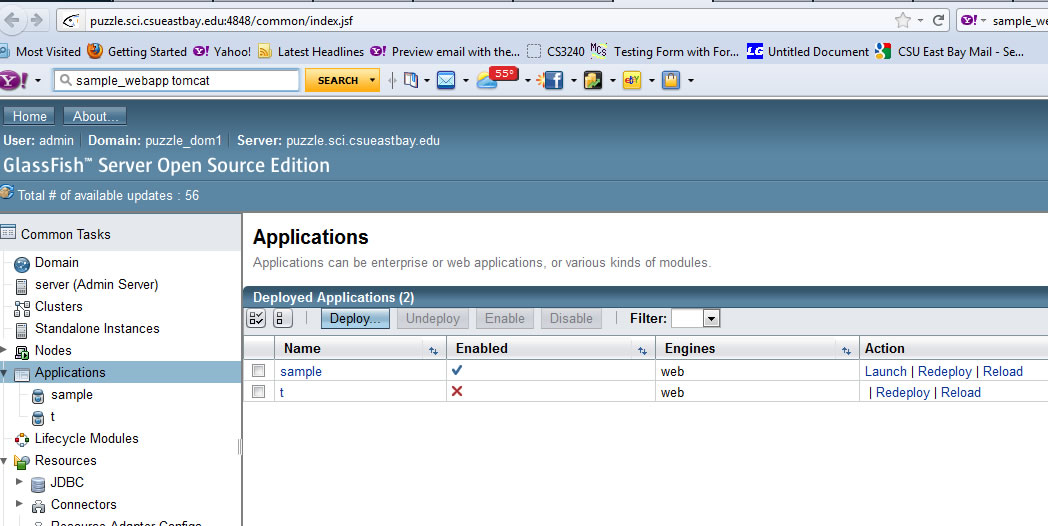Check the checkbox for sample application
Screen dimensions: 1048x526
(259, 371)
